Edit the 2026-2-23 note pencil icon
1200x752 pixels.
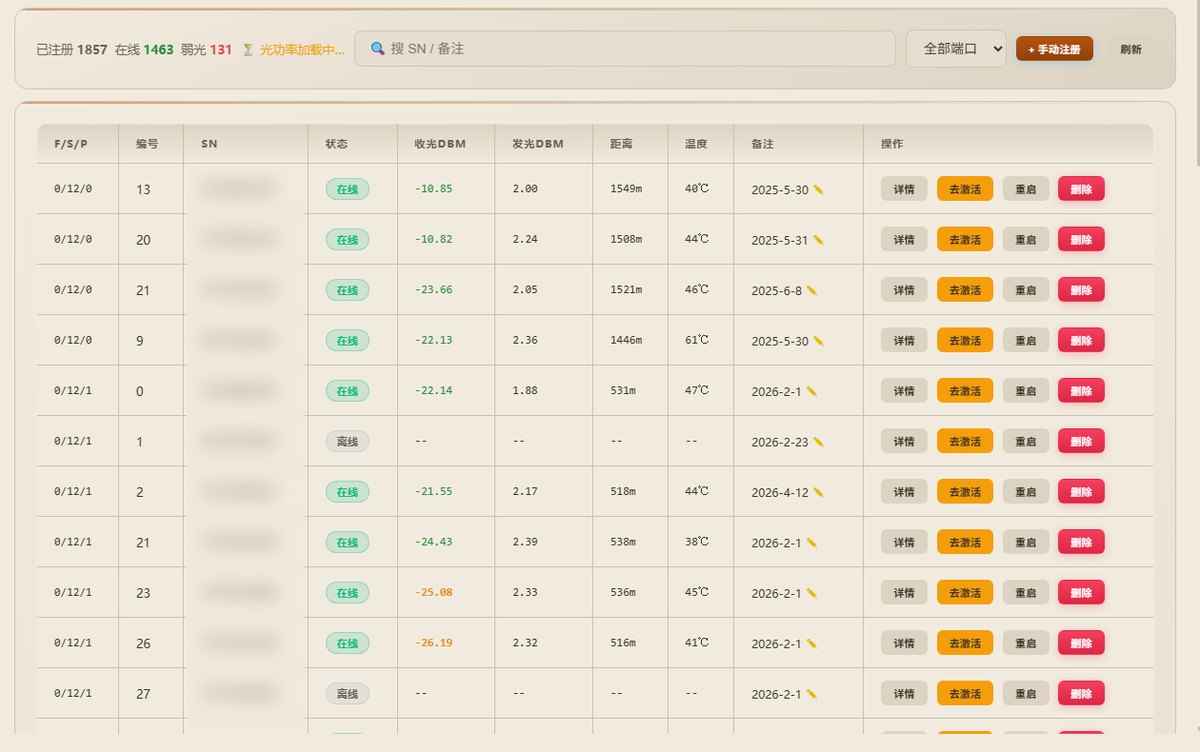click(819, 442)
